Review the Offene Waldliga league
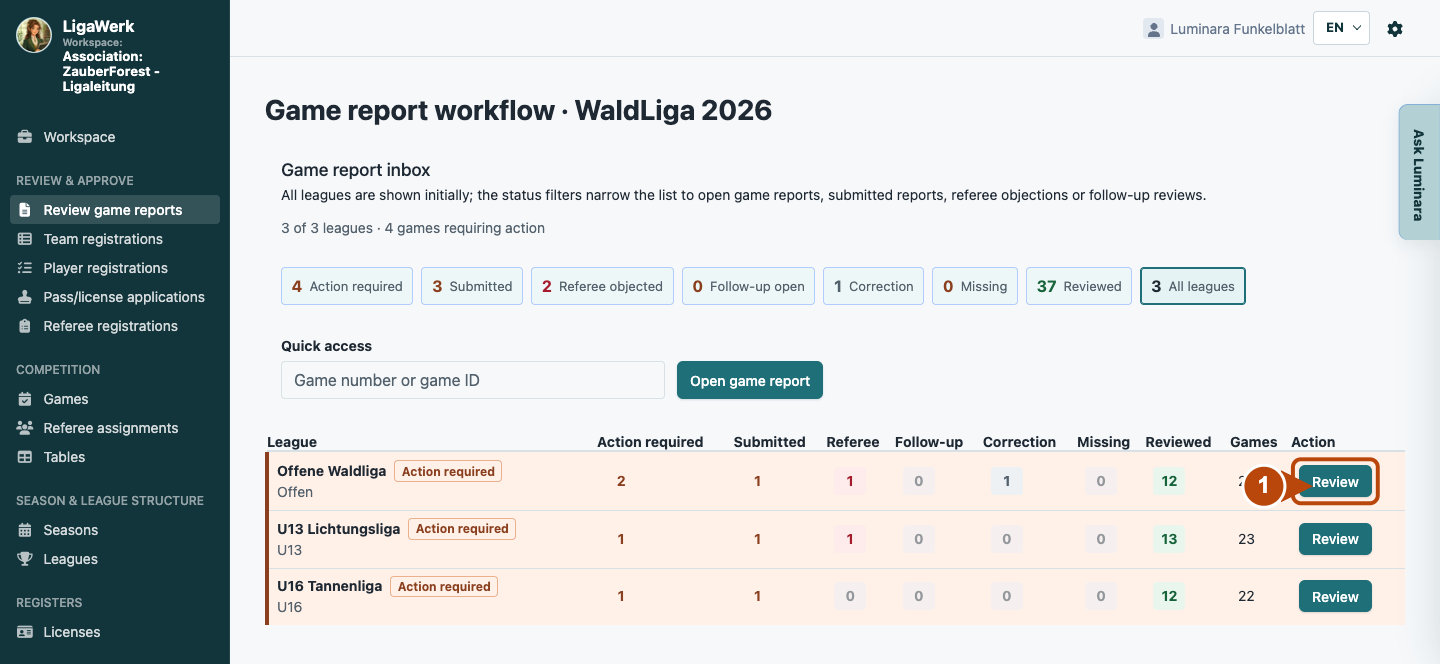Image resolution: width=1440 pixels, height=664 pixels. 1335,481
